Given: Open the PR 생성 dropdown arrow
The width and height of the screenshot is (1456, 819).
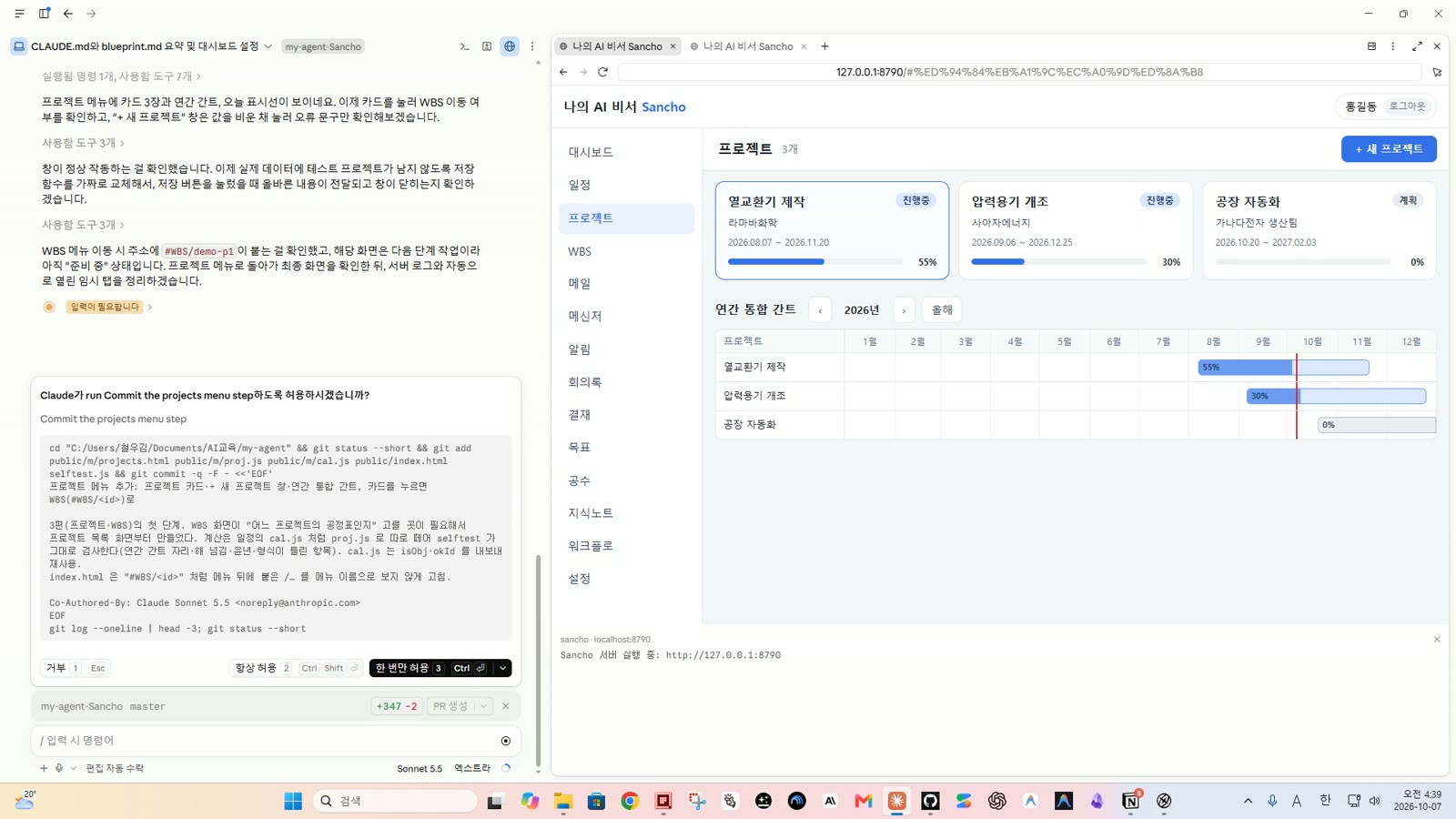Looking at the screenshot, I should 484,706.
